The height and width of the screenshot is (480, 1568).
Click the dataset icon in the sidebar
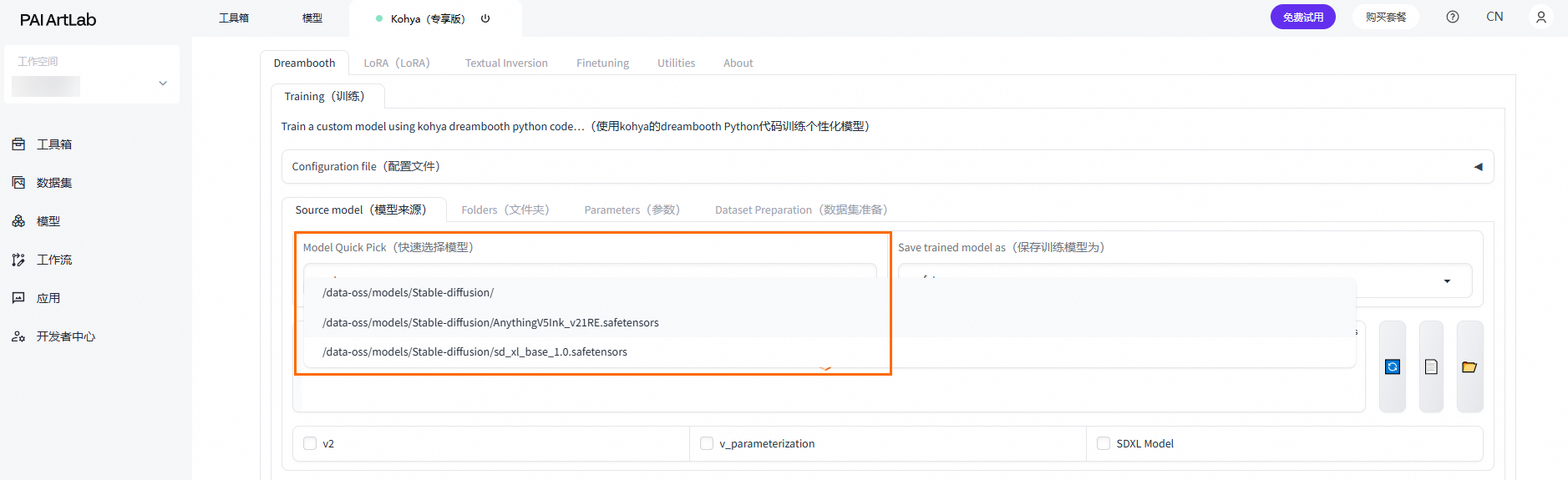tap(18, 183)
